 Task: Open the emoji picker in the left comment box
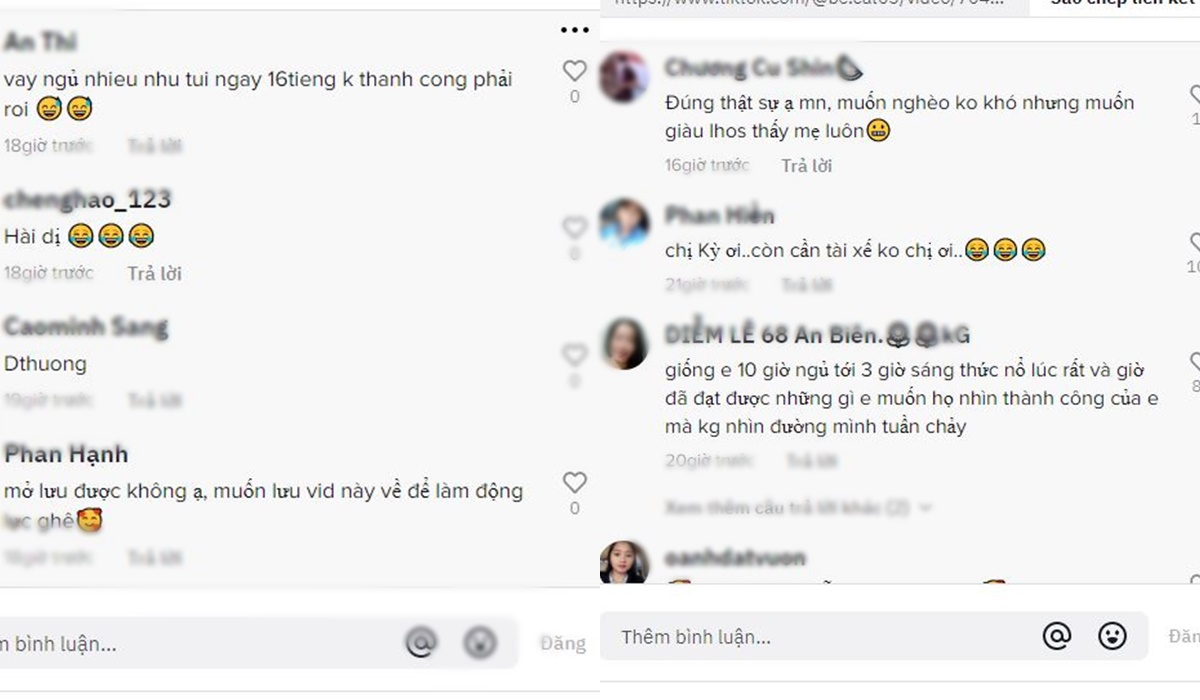[x=480, y=643]
